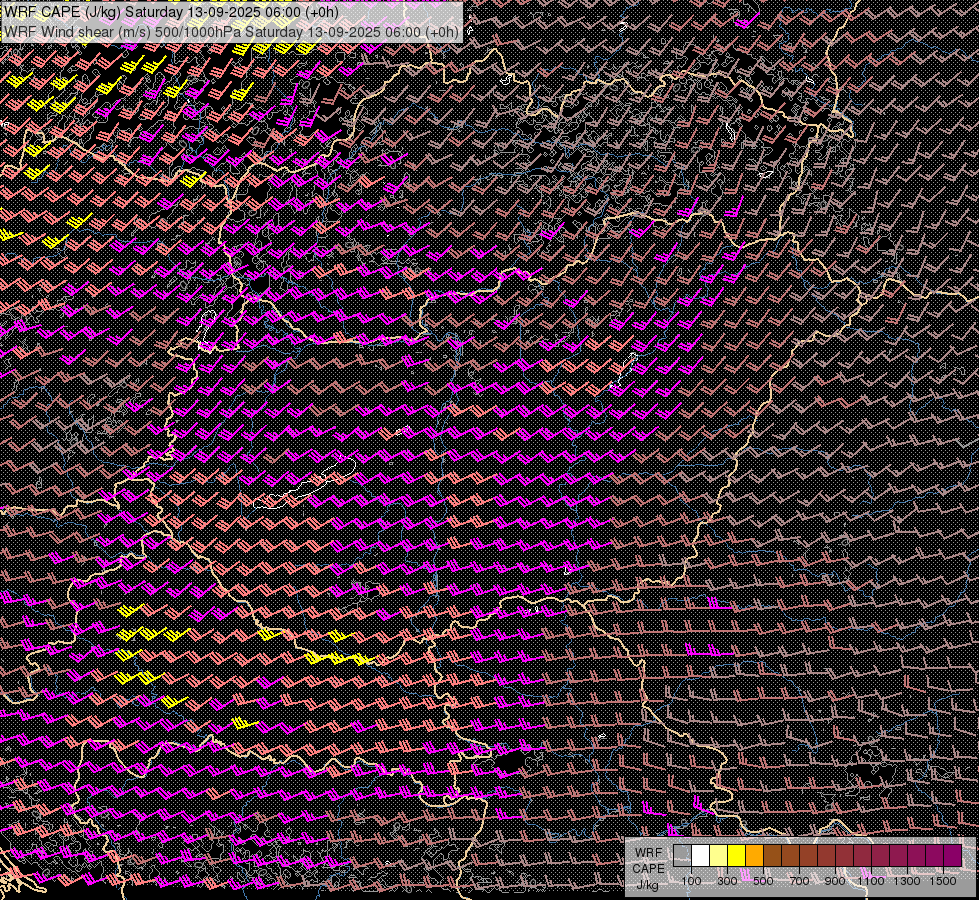Pick the rightmost purple legend swatch
Screen dimensions: 979x900
tap(952, 856)
